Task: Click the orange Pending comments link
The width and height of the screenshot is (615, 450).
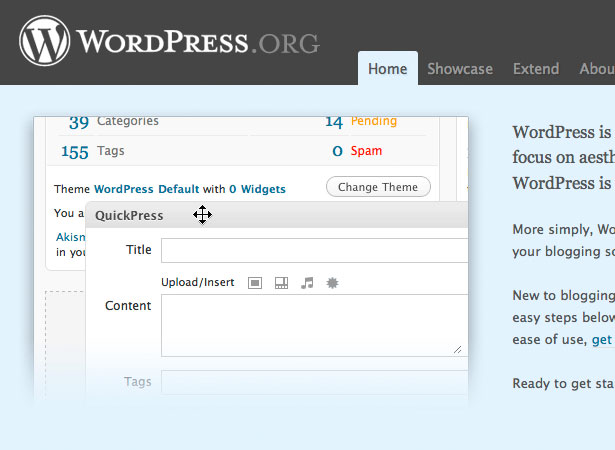Action: pyautogui.click(x=374, y=121)
